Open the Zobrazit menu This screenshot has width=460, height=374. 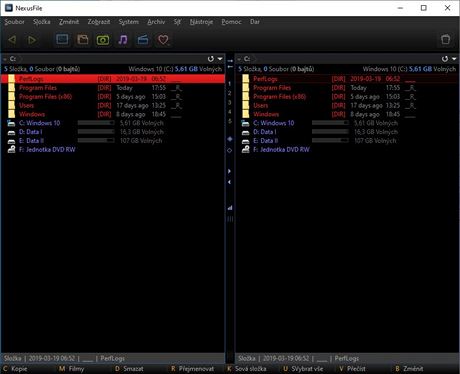click(x=99, y=22)
